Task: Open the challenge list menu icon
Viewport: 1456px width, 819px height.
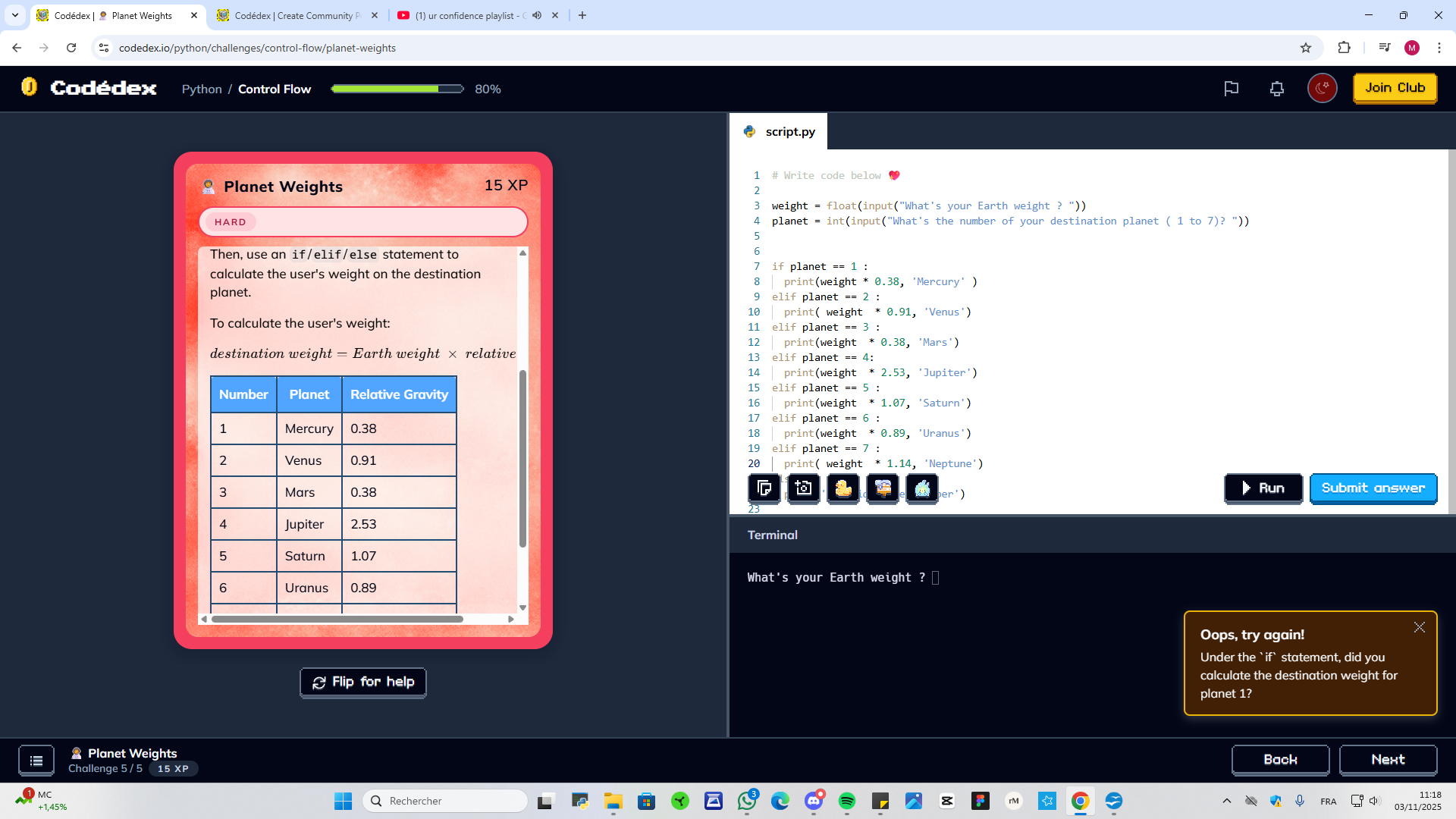Action: 36,760
